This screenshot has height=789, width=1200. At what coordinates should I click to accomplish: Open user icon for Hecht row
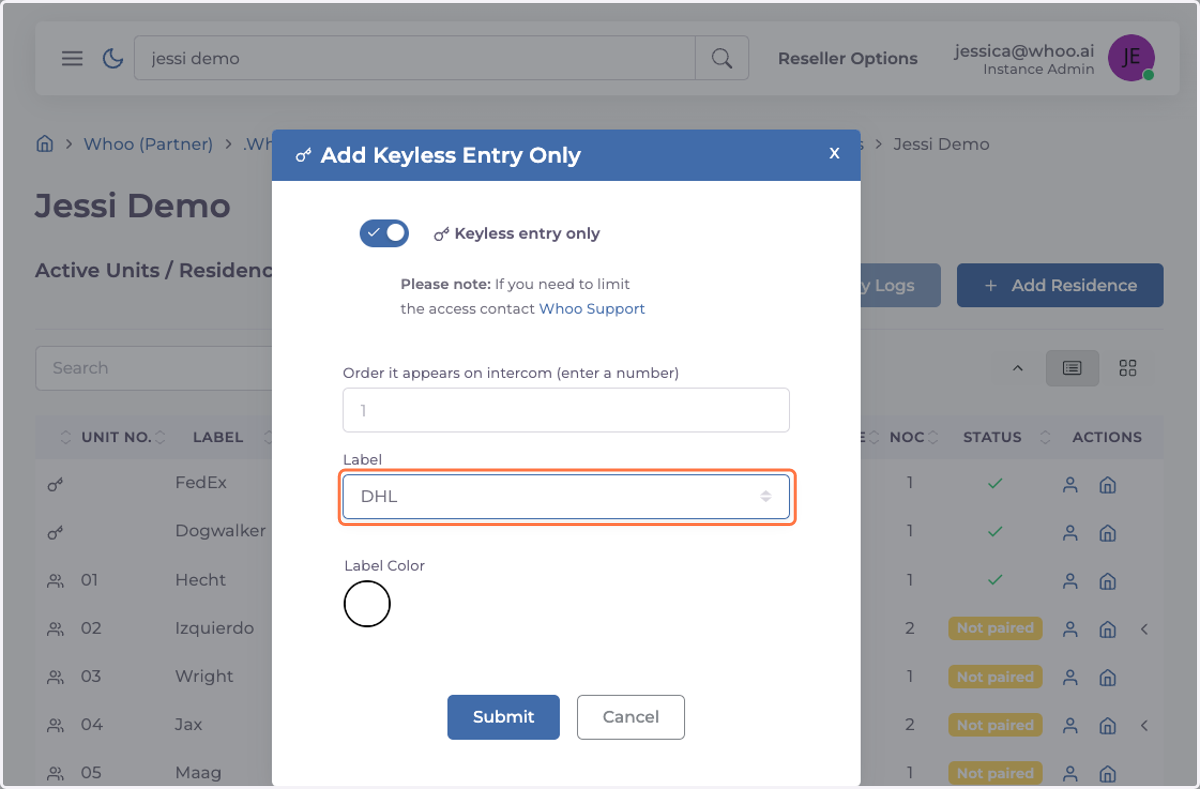pyautogui.click(x=1070, y=581)
